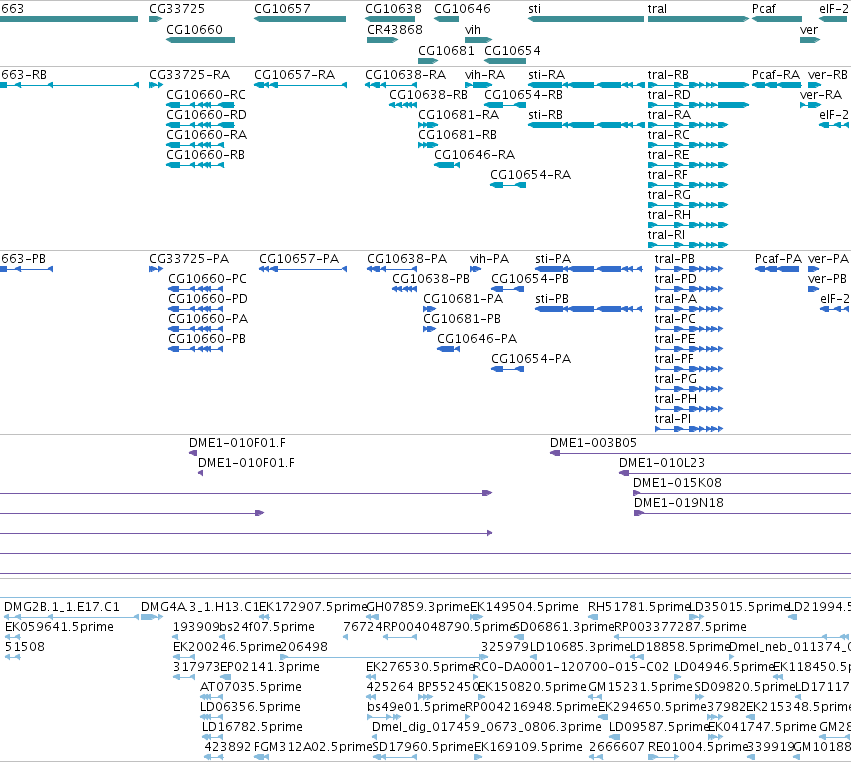
Task: Select EST EK059641.5prime
Action: tap(59, 626)
